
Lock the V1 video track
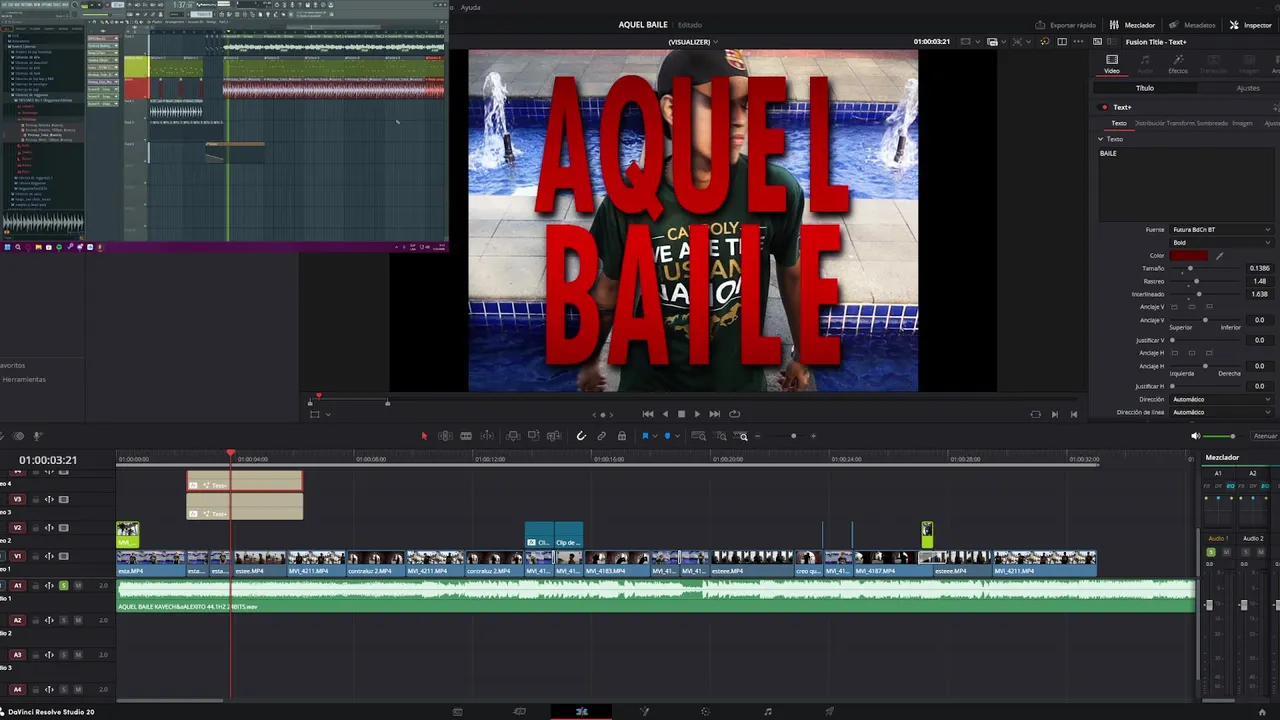tap(36, 556)
